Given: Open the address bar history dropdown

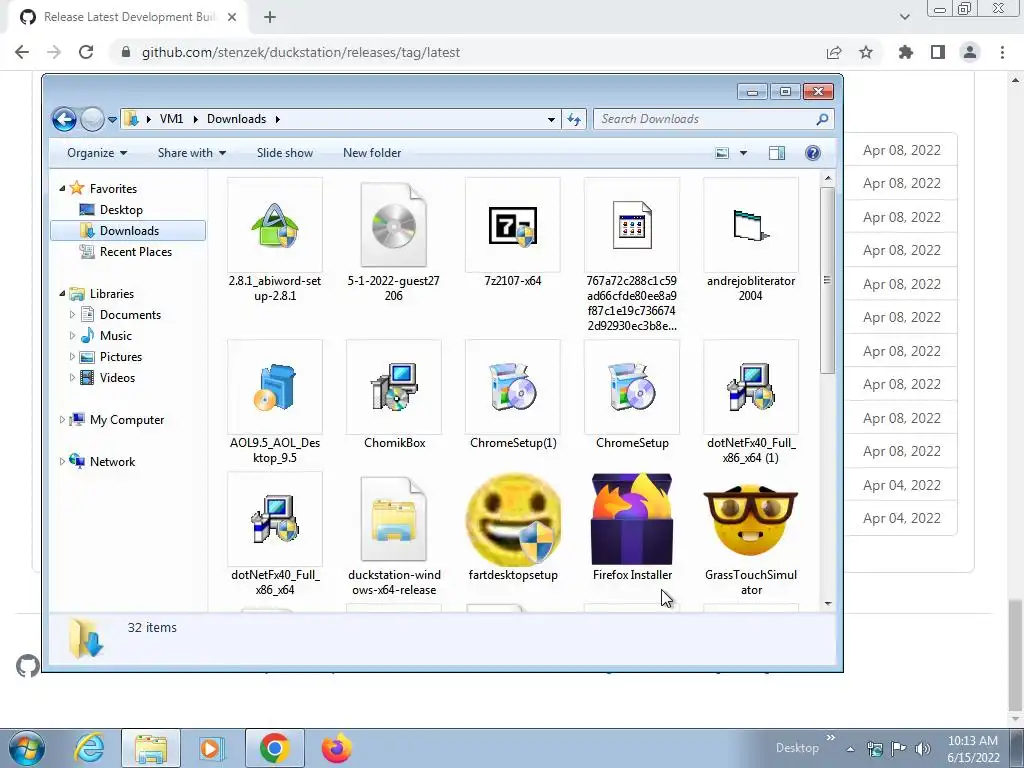Looking at the screenshot, I should click(551, 119).
